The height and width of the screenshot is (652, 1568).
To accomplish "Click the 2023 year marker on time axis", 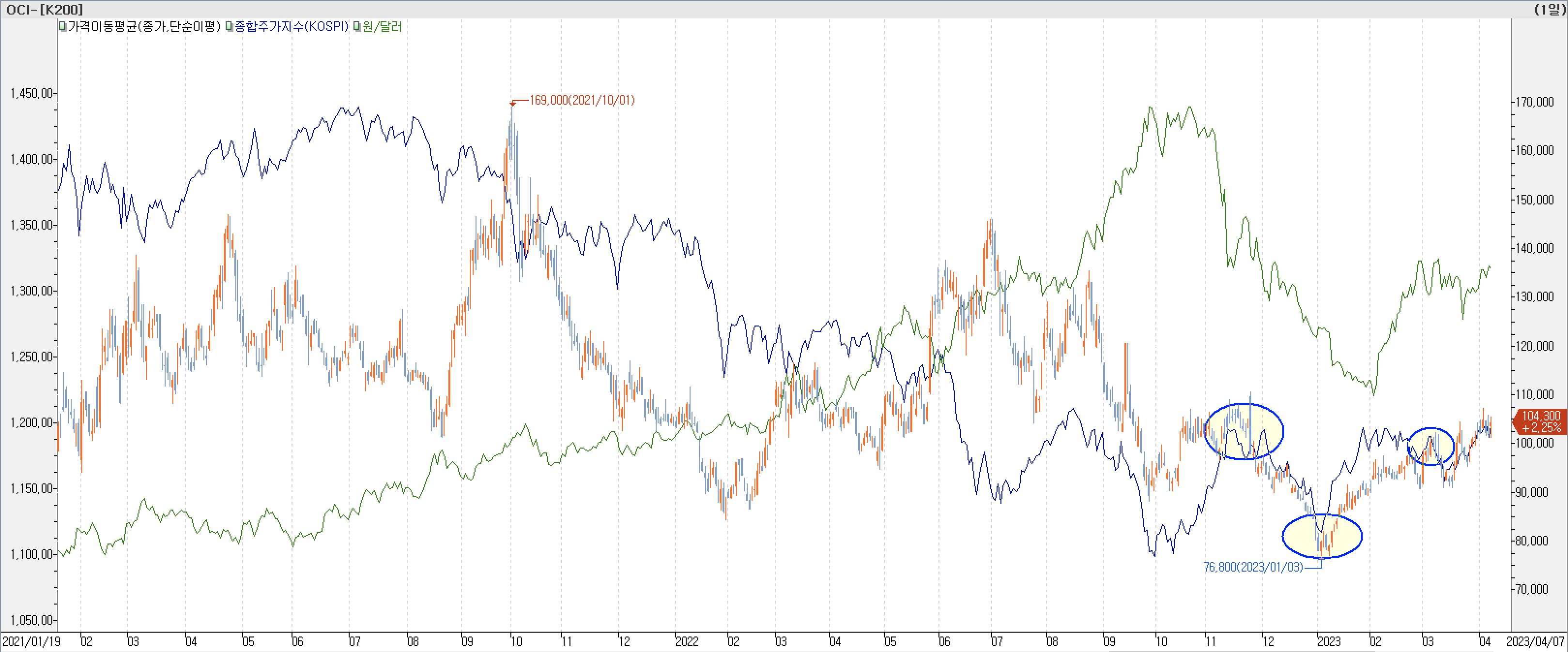I will pos(1329,642).
